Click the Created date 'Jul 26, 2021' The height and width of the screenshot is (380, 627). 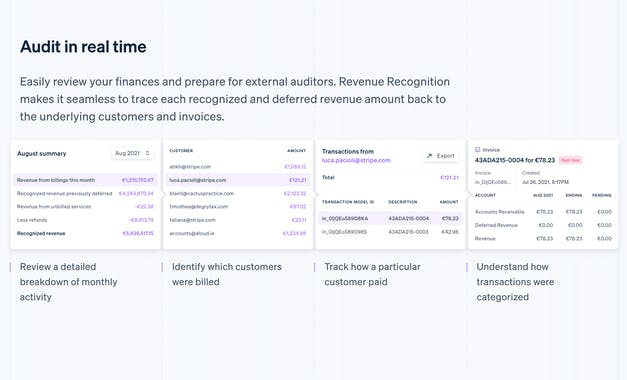[545, 182]
